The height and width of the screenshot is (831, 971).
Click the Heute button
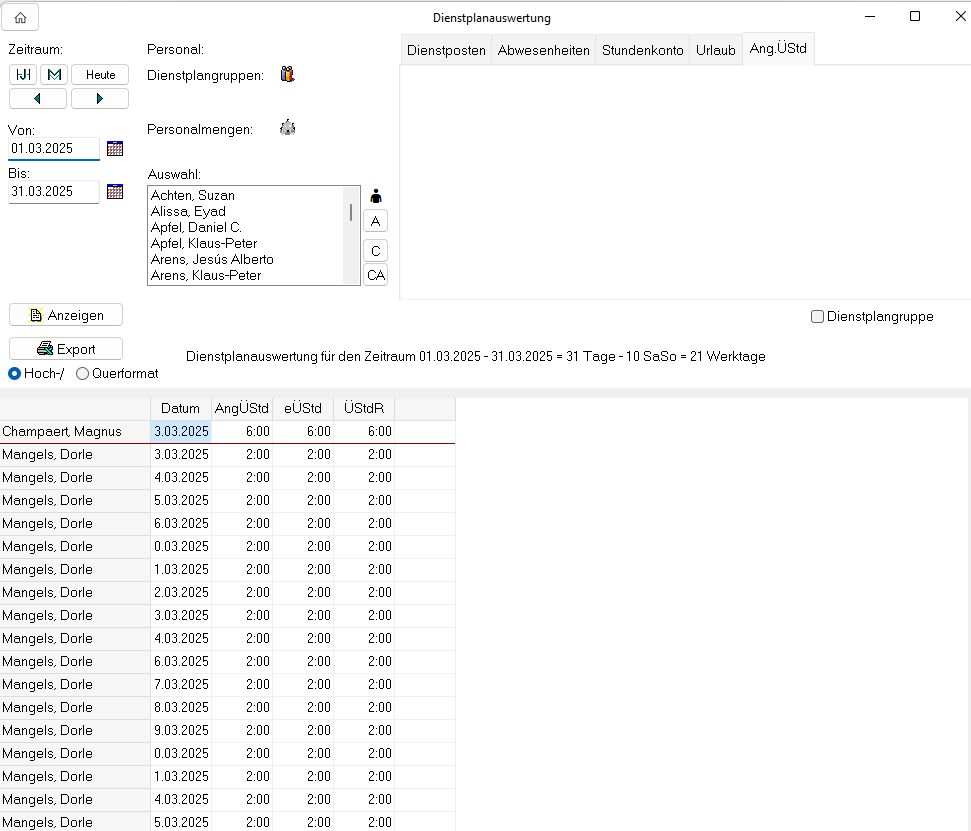(x=100, y=75)
